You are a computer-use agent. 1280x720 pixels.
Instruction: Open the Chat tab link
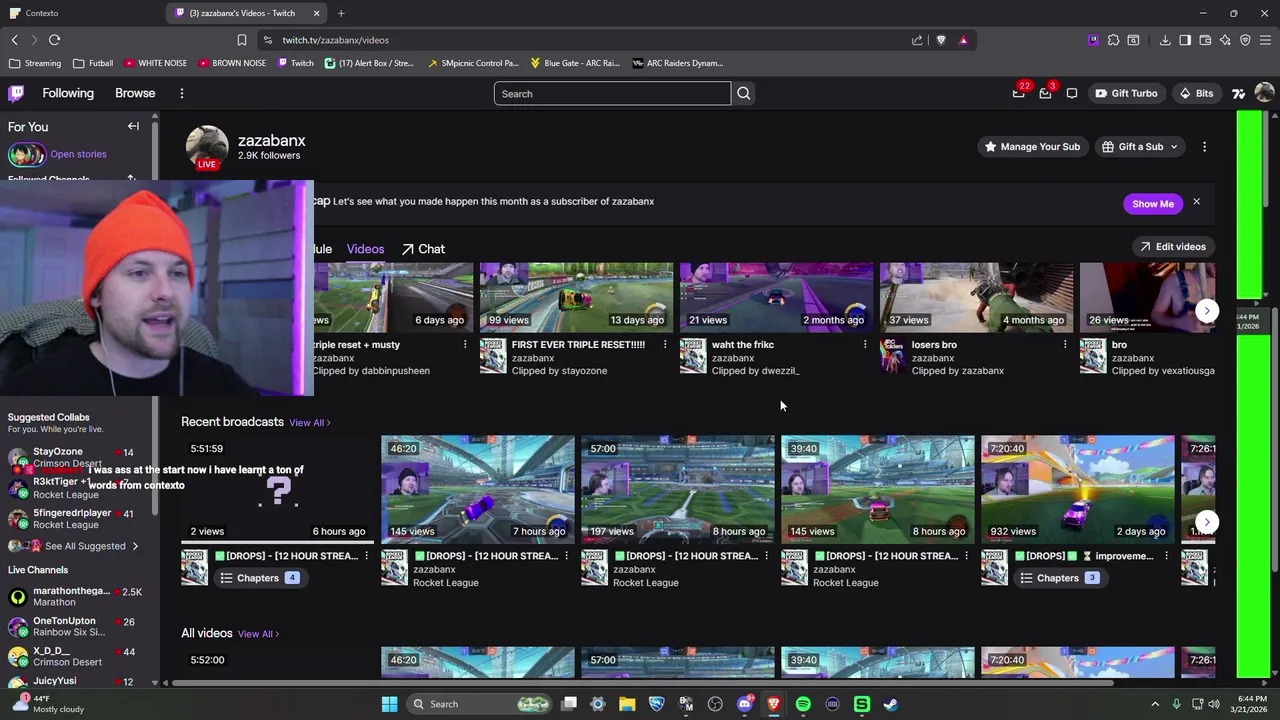[x=423, y=249]
